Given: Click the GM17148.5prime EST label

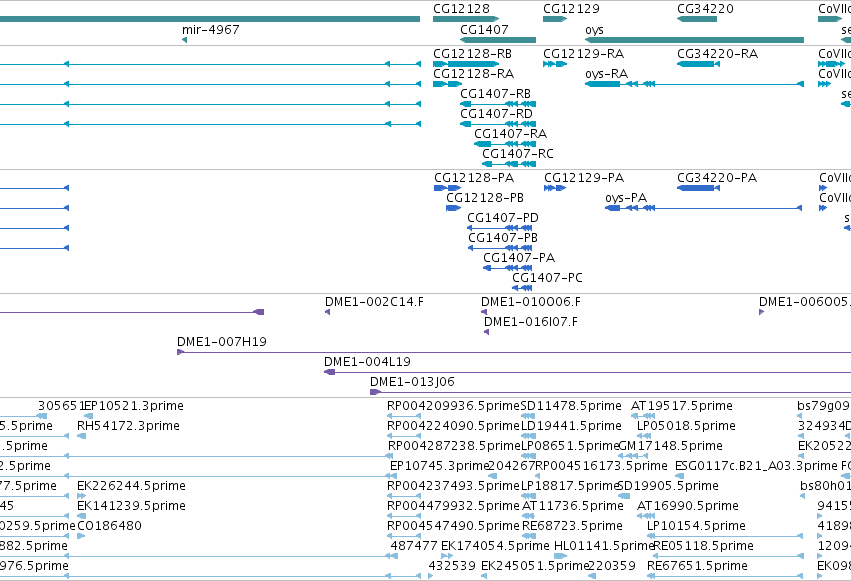Looking at the screenshot, I should pyautogui.click(x=671, y=446).
